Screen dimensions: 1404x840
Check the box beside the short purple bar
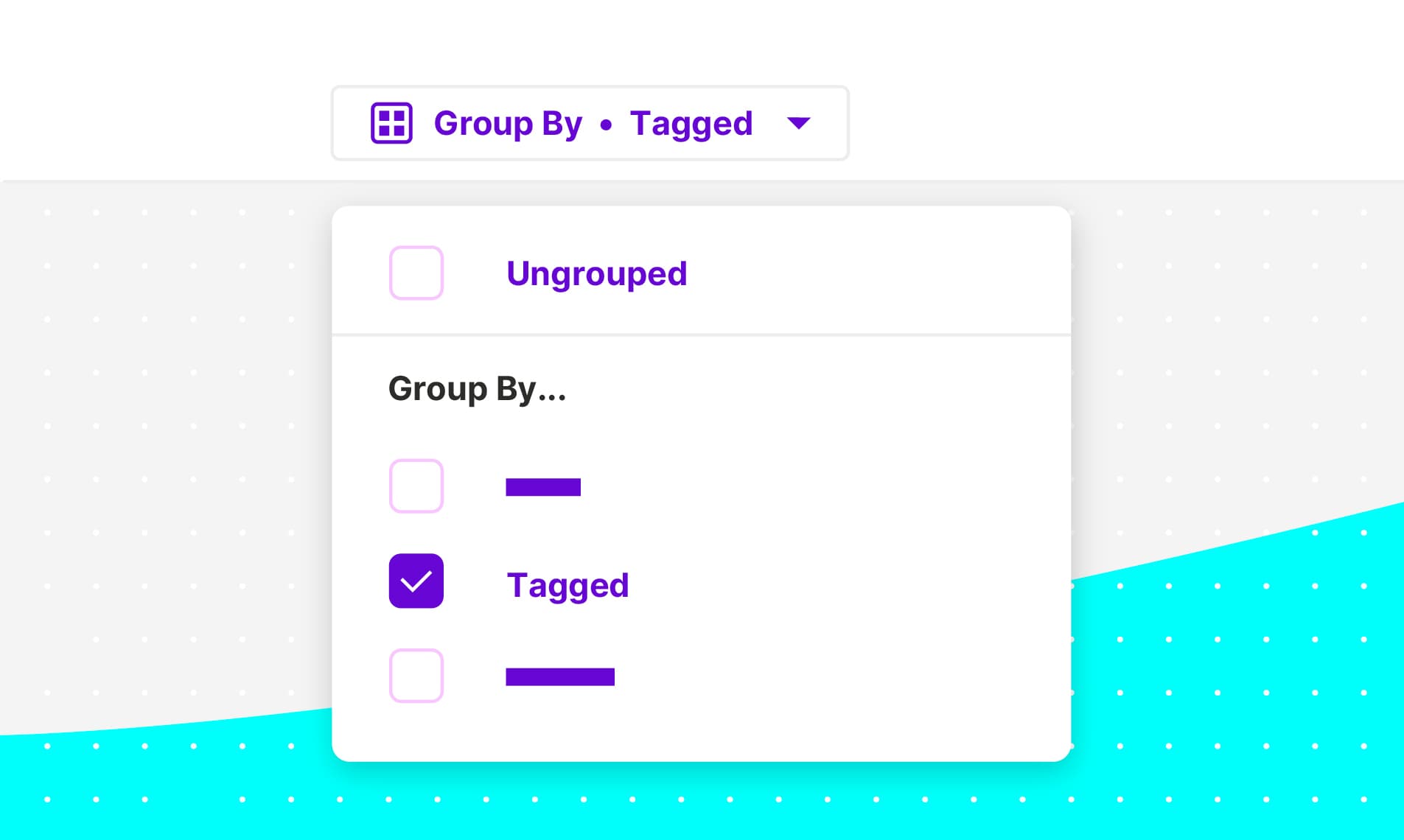pyautogui.click(x=416, y=486)
